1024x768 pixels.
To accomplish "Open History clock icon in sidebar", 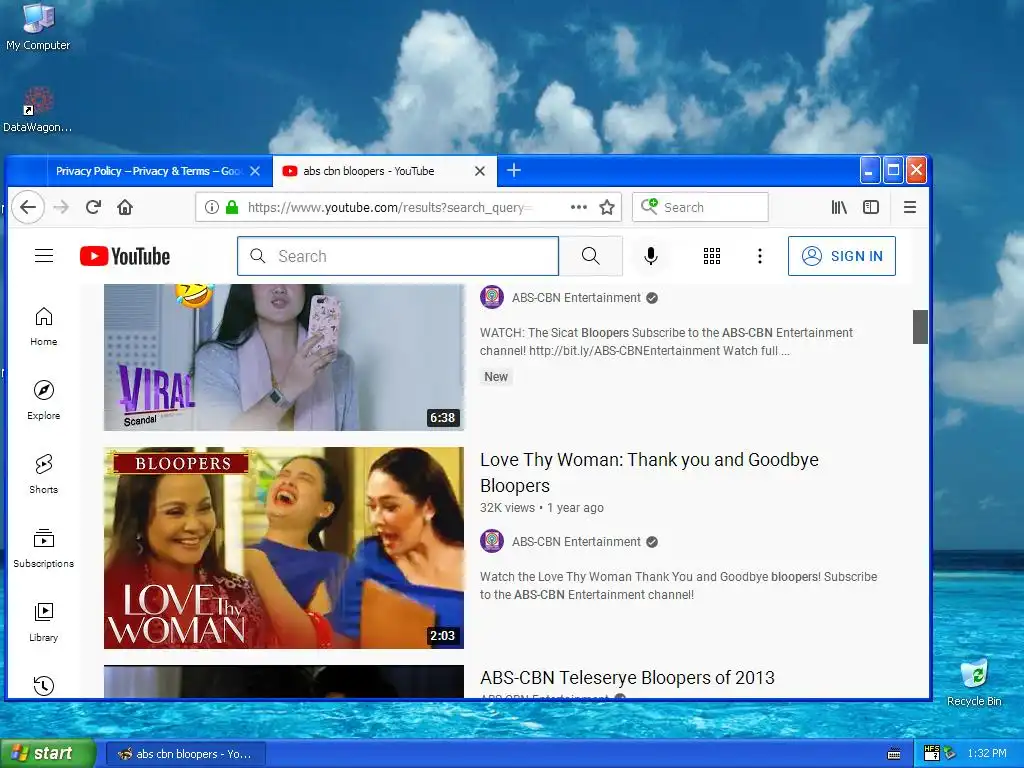I will [44, 686].
